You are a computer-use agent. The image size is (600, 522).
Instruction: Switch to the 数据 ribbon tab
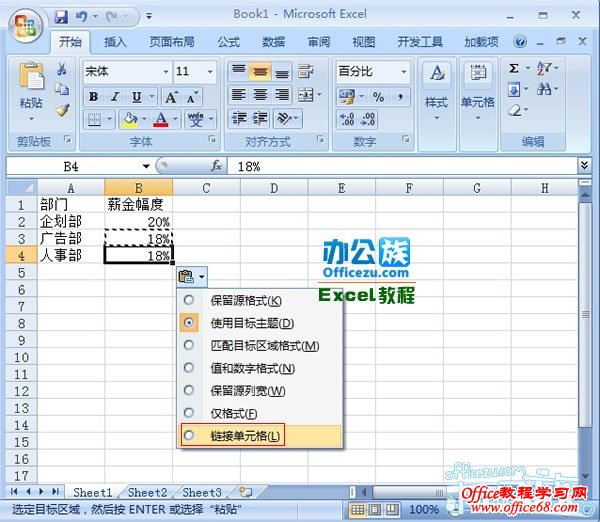273,42
